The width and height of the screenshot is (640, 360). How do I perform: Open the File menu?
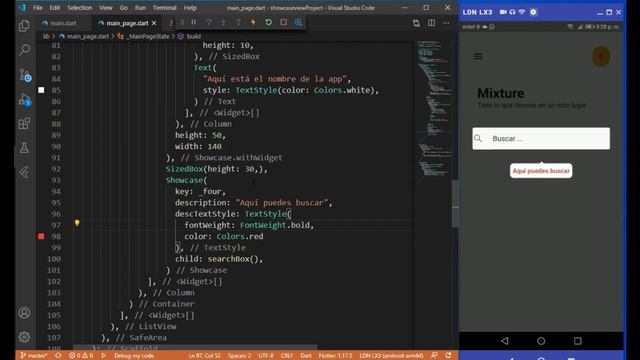38,8
